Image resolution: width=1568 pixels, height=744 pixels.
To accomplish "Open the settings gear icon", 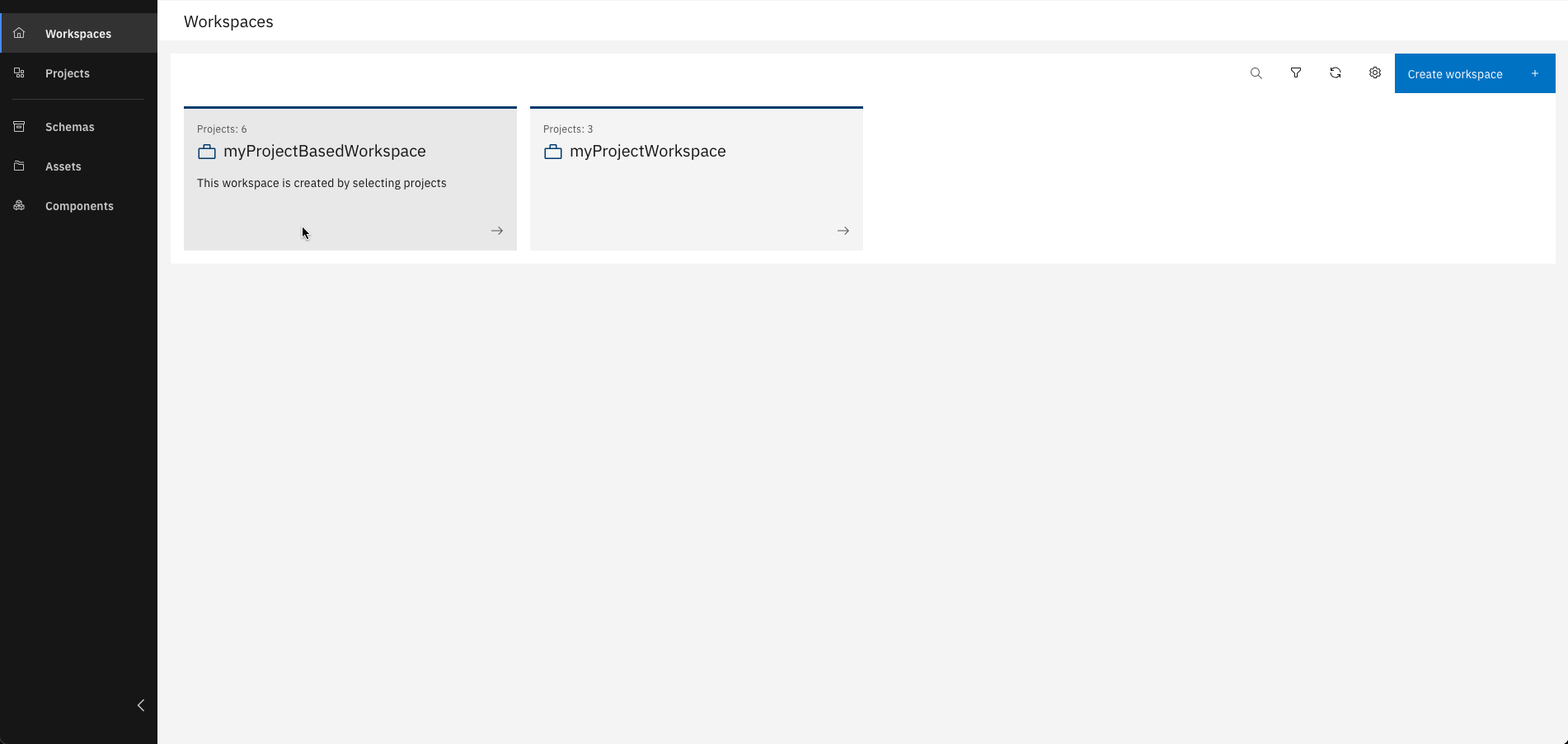I will pyautogui.click(x=1374, y=73).
